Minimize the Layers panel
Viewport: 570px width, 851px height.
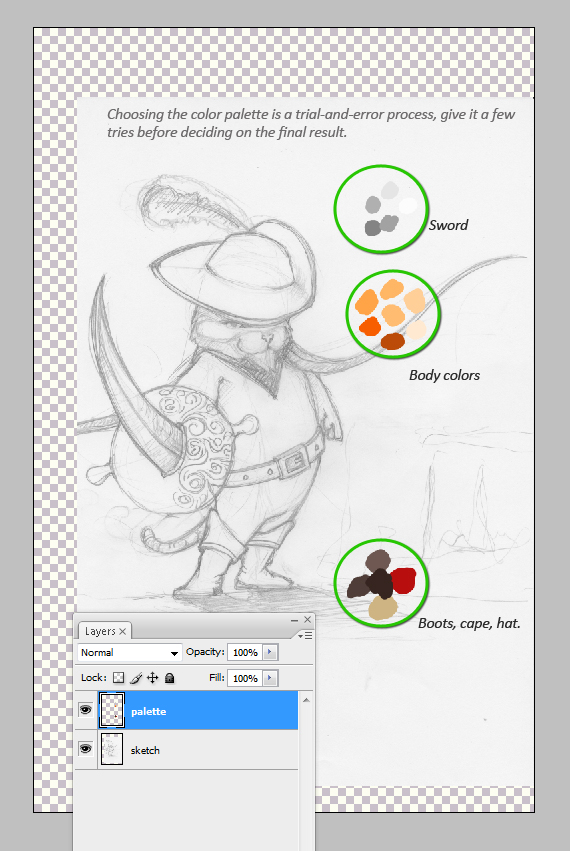click(294, 620)
